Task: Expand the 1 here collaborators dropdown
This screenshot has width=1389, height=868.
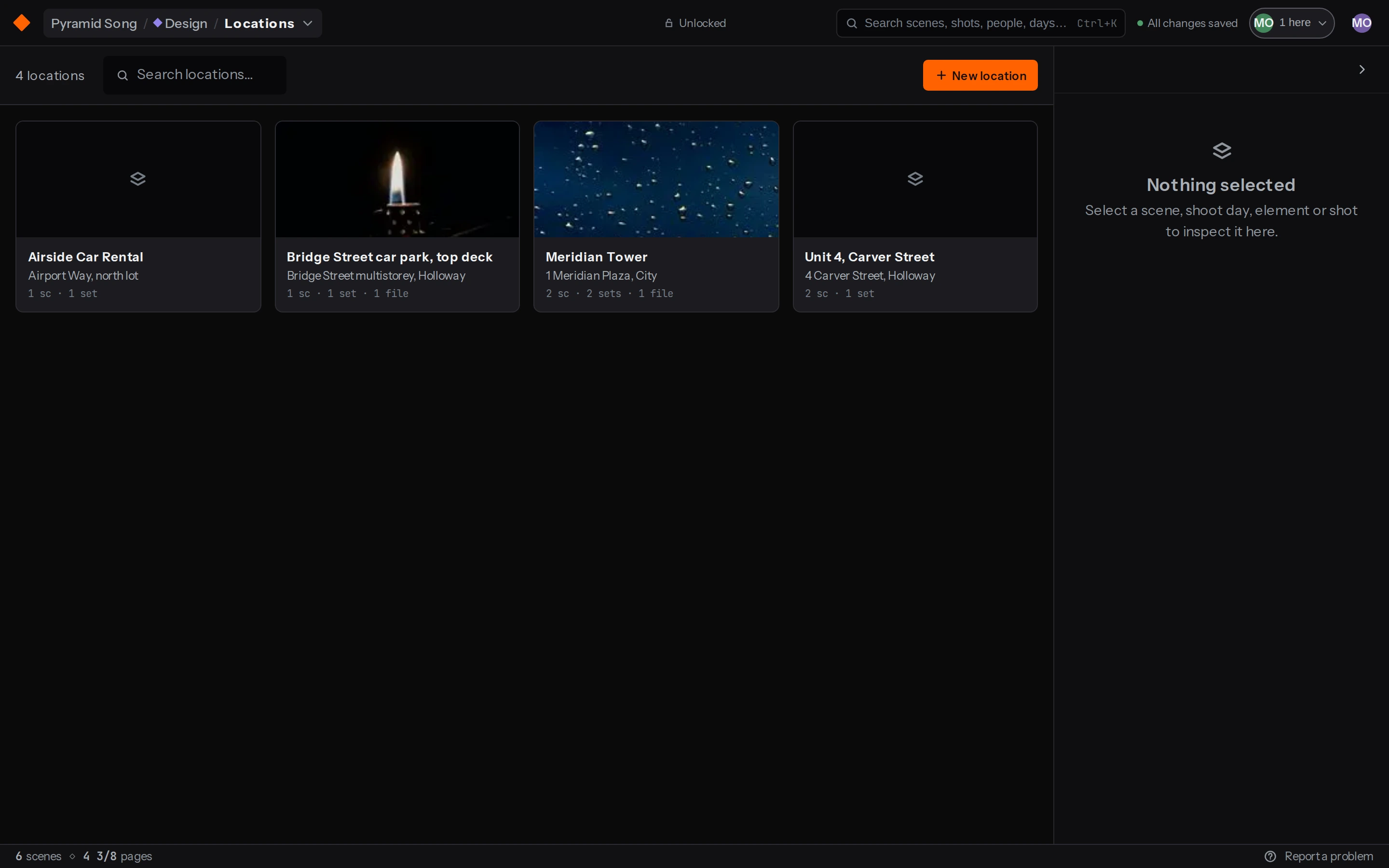Action: tap(1292, 23)
